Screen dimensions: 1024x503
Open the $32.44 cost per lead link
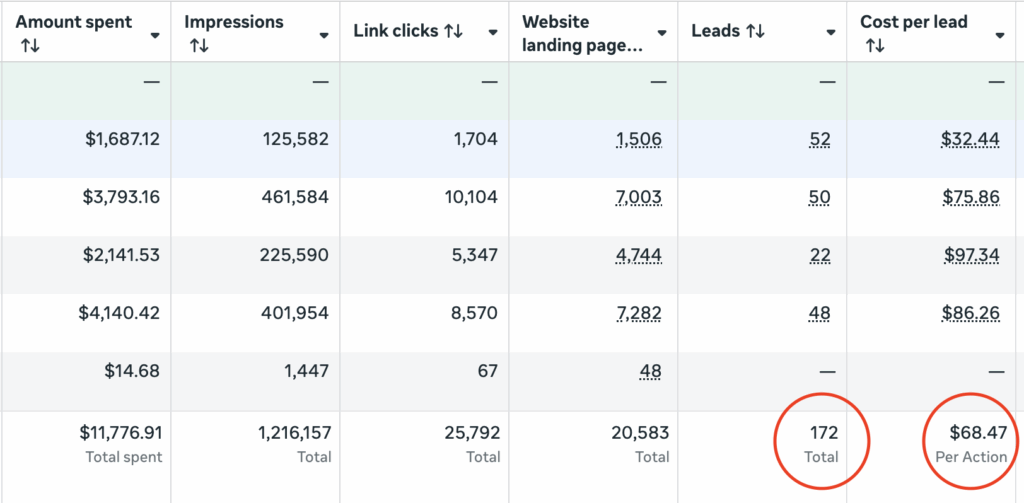970,140
